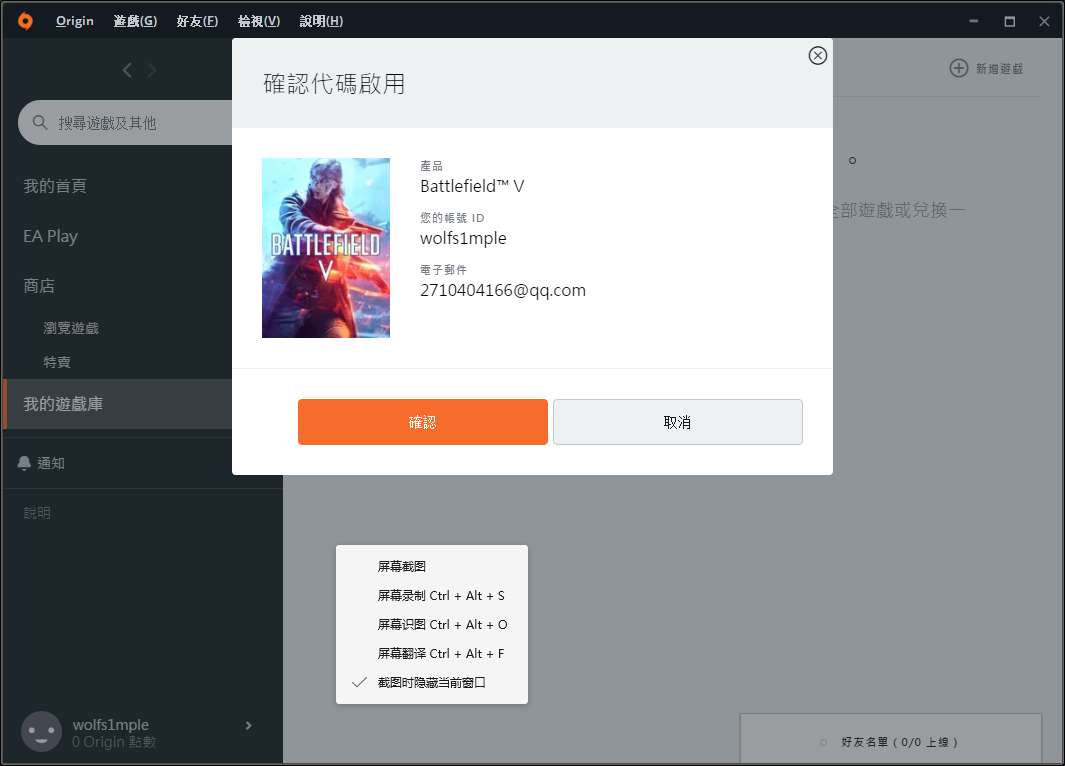Click the account ID wolfs1mple in dialog
1065x766 pixels.
463,238
